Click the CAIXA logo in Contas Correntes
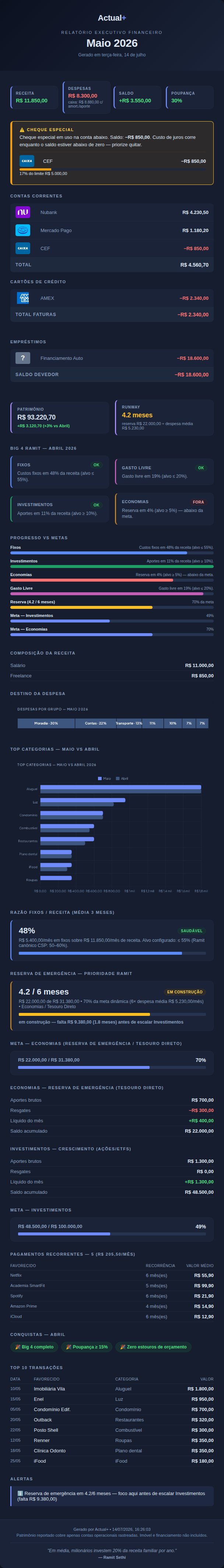Screen dimensions: 224x1568 pyautogui.click(x=22, y=248)
